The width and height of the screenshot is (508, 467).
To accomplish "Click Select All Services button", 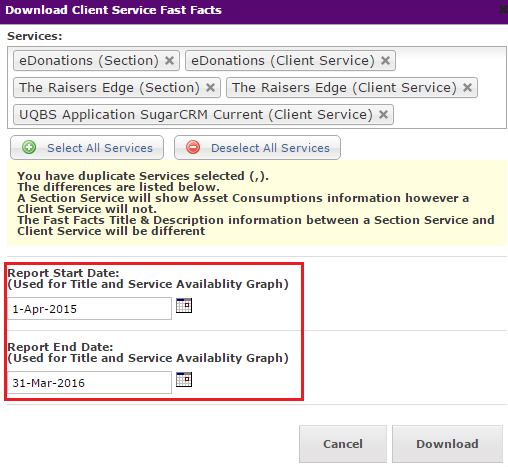I will coord(87,148).
